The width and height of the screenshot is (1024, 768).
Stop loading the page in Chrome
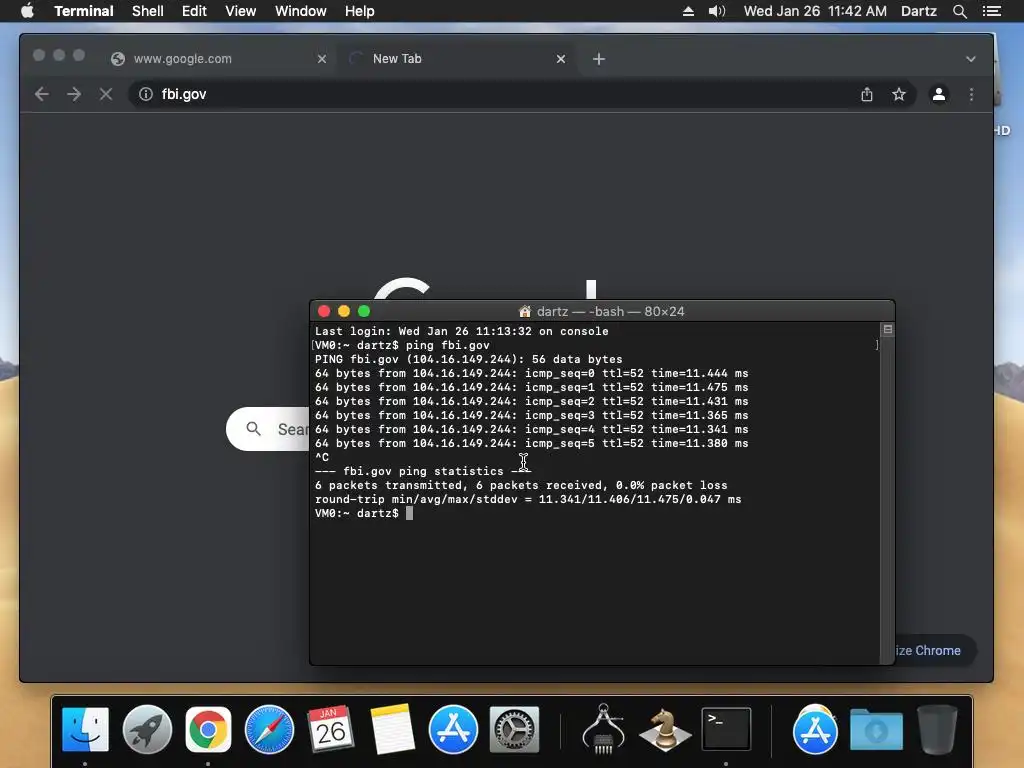pos(106,94)
